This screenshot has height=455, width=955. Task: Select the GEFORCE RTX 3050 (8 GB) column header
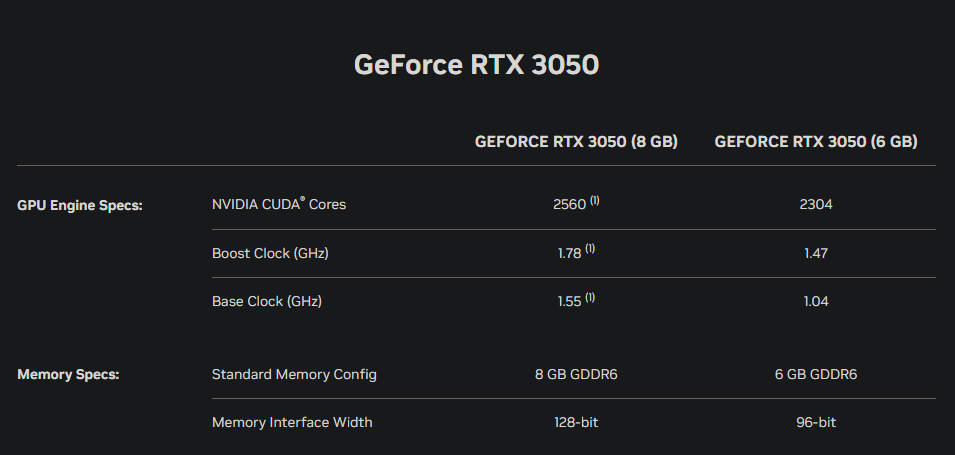[576, 142]
